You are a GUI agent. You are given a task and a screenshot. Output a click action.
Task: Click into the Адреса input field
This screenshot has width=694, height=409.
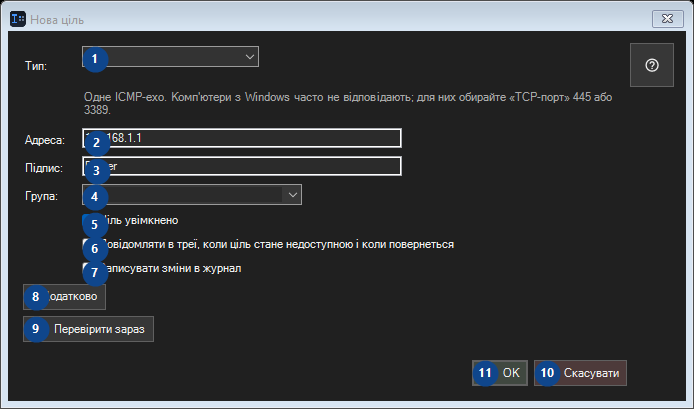(242, 138)
